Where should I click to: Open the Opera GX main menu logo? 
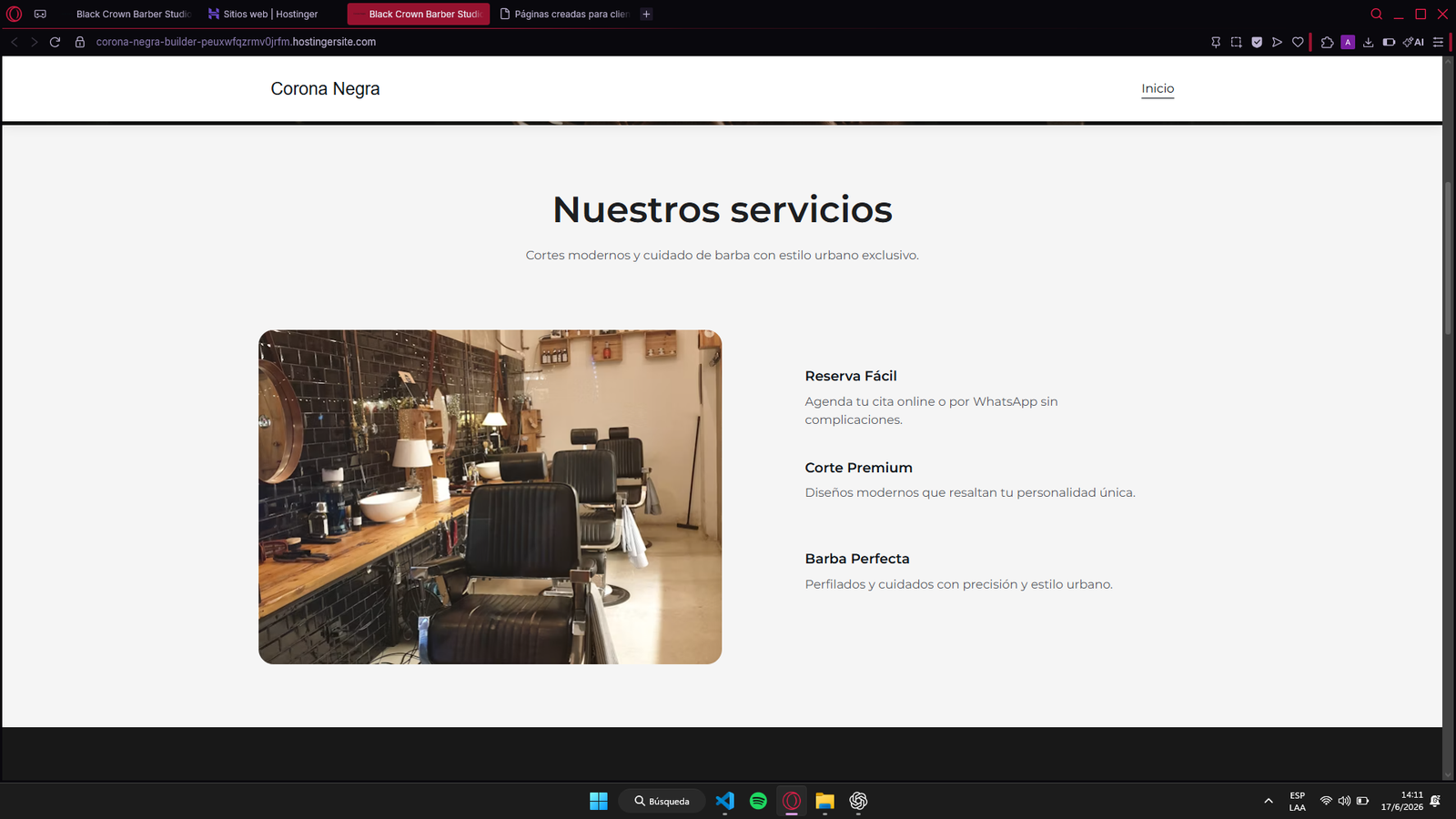[14, 14]
